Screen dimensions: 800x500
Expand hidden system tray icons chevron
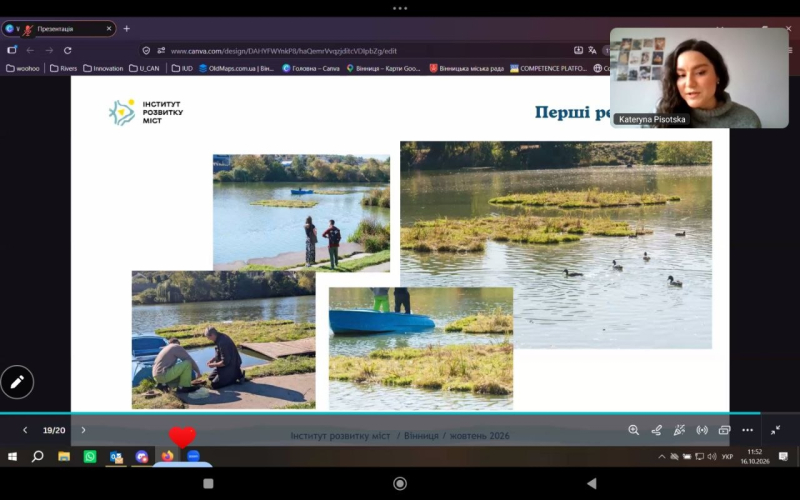[662, 457]
